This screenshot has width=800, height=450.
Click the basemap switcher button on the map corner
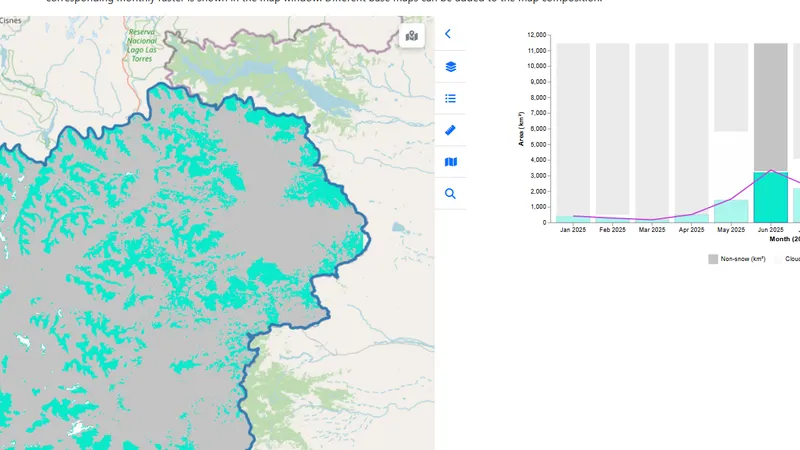click(411, 37)
